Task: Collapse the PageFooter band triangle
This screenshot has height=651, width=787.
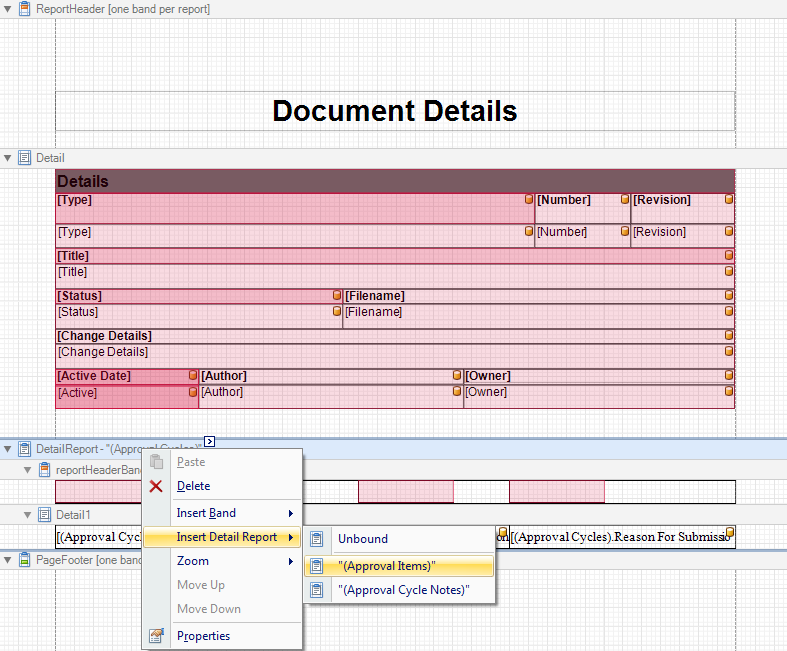Action: click(x=8, y=560)
